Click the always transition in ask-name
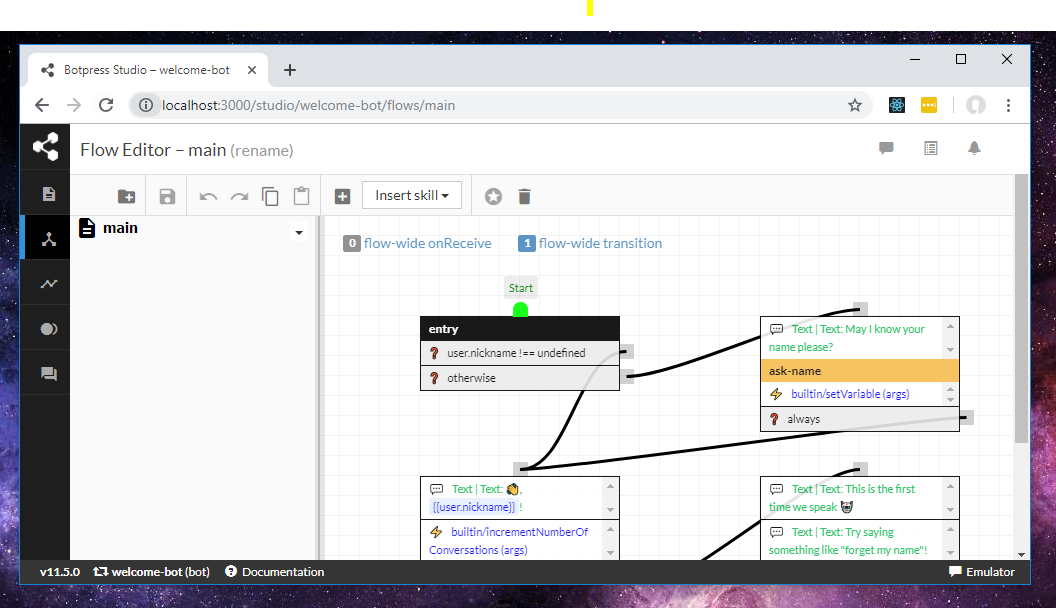Screen dimensions: 1056x608 pos(859,419)
